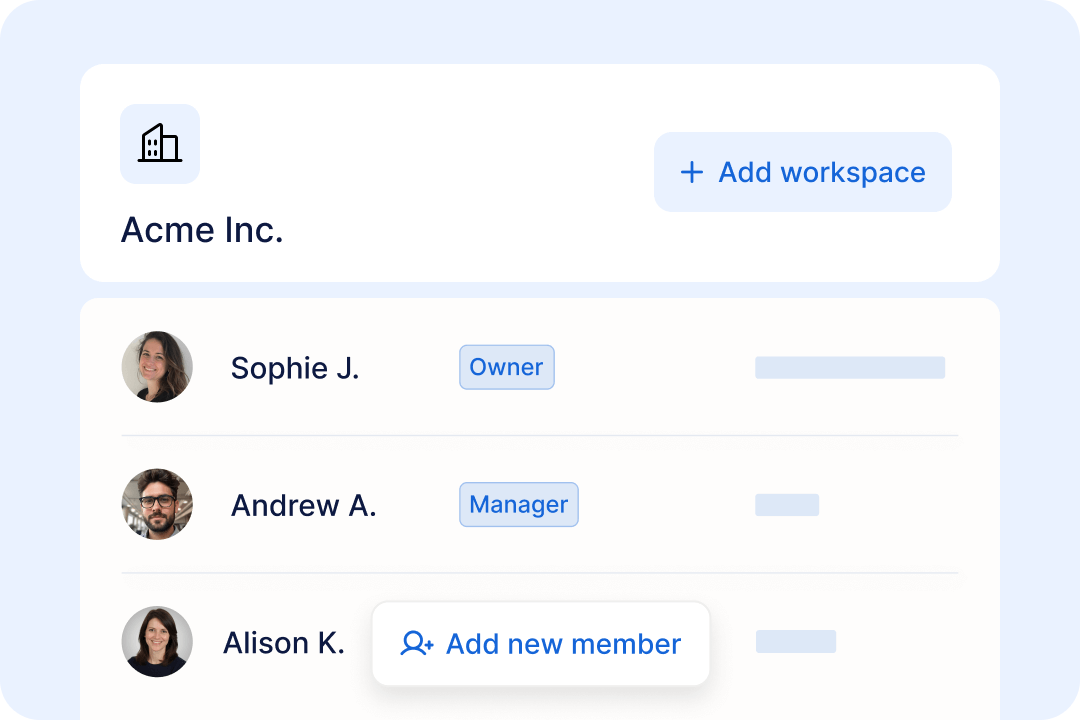This screenshot has width=1080, height=720.
Task: Click the Add new member button
Action: [540, 643]
